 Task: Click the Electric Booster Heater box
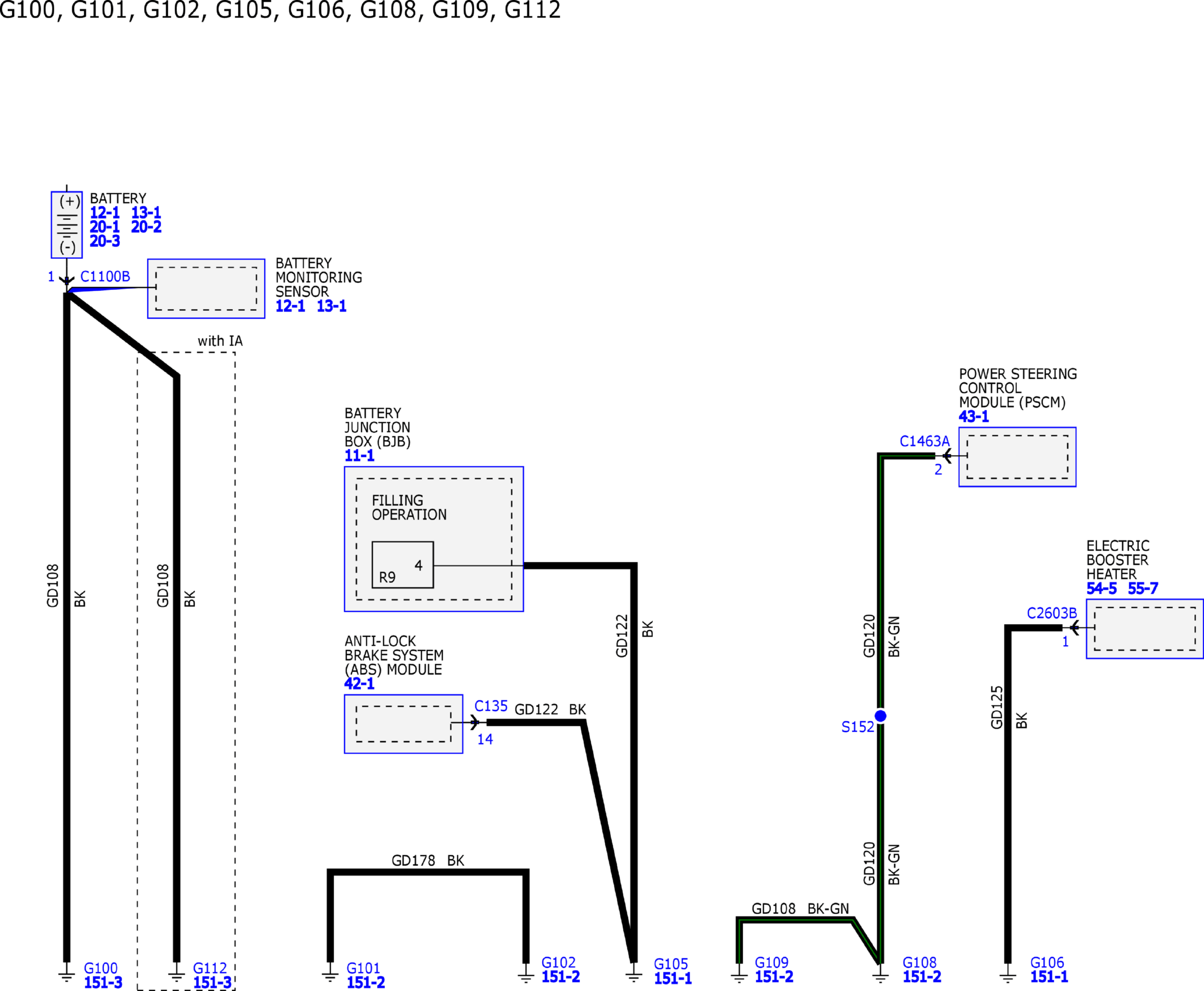[x=1144, y=629]
